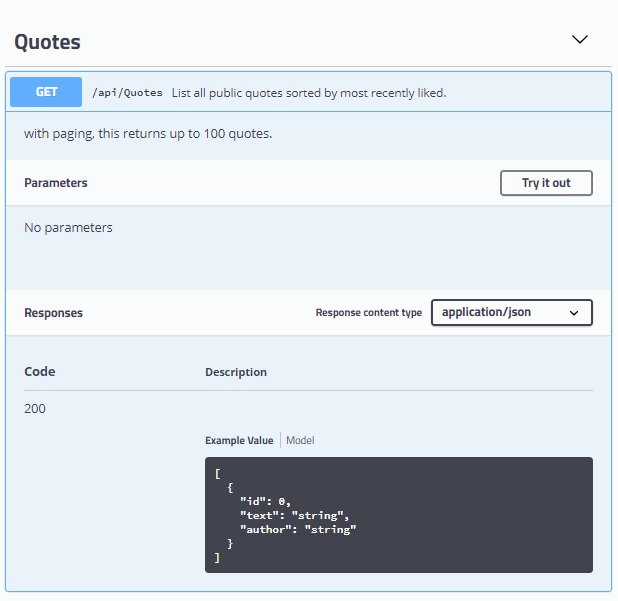Click the Parameters section header
Image resolution: width=618 pixels, height=601 pixels.
coord(56,183)
